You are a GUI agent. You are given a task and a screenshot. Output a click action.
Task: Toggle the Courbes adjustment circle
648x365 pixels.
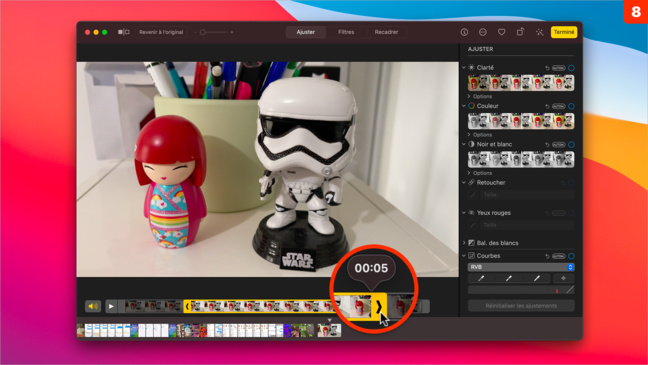(x=571, y=256)
